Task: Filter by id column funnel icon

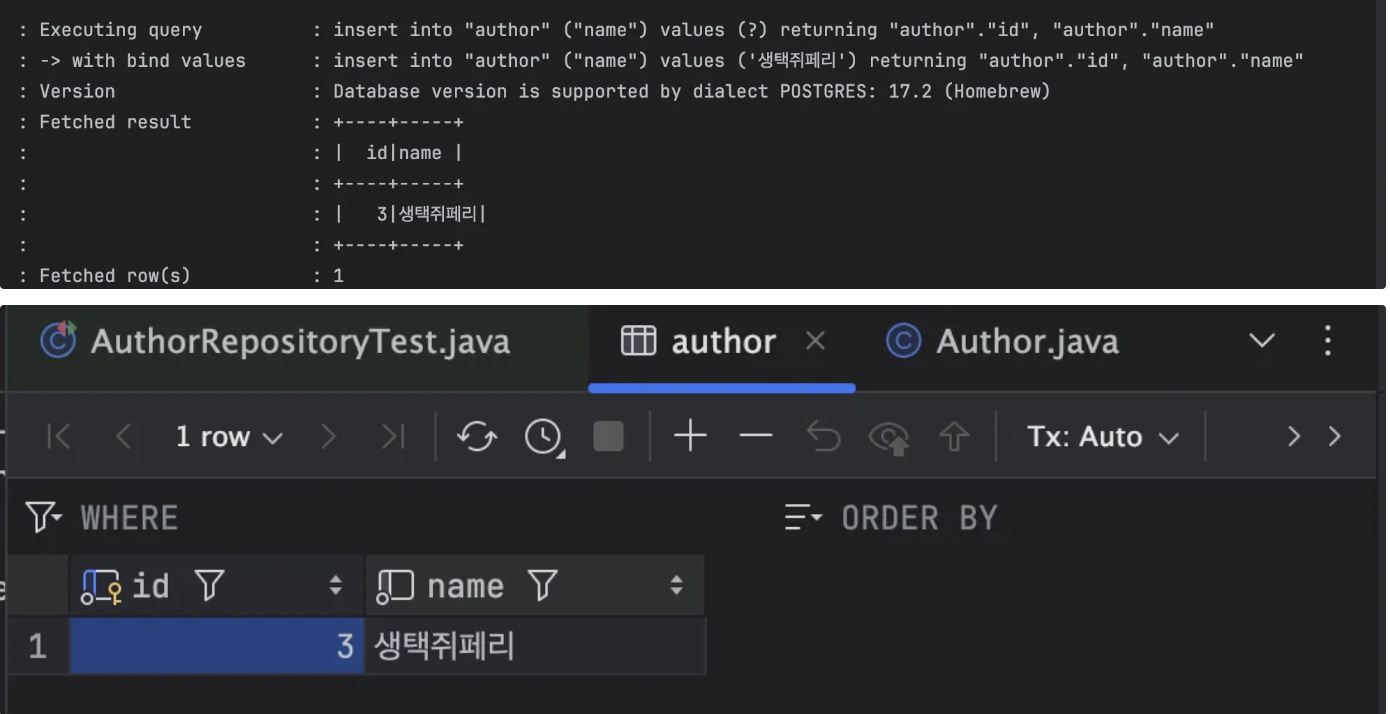Action: [209, 586]
